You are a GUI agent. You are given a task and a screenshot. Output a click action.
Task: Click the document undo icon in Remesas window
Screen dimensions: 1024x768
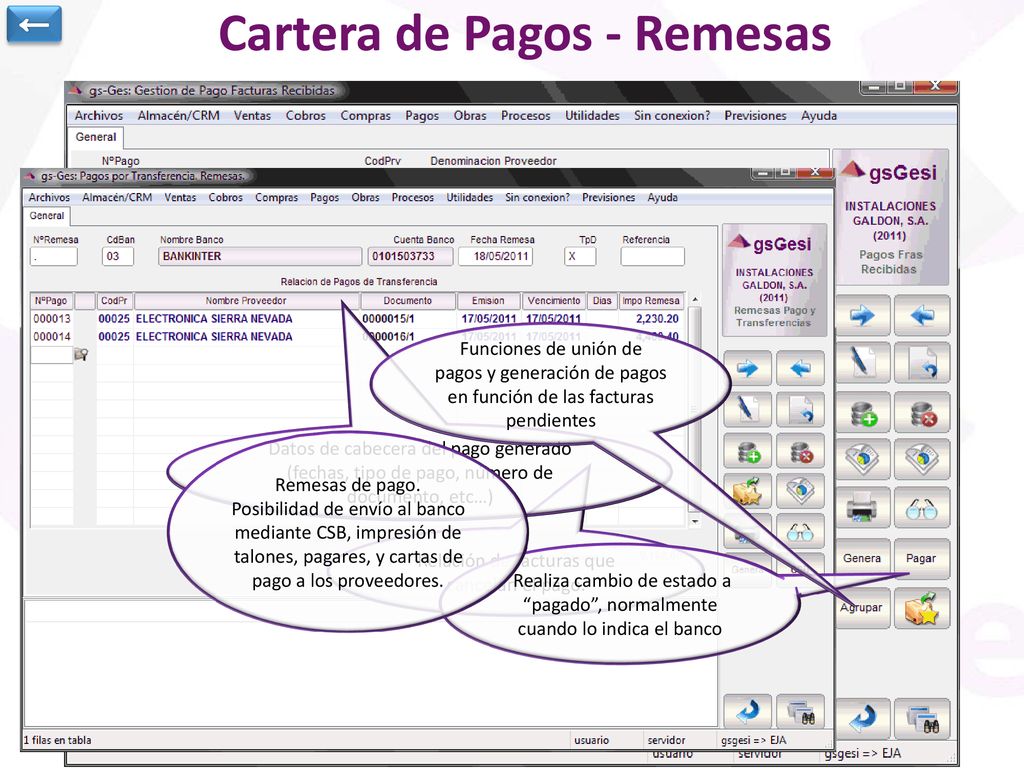[x=800, y=409]
